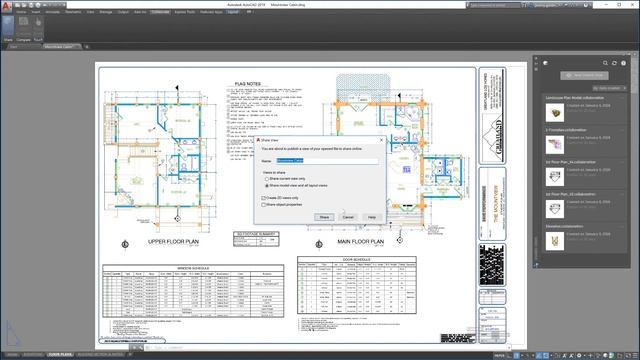Screen dimensions: 640x360
Task: Toggle PAPER space in status bar
Action: pos(499,356)
